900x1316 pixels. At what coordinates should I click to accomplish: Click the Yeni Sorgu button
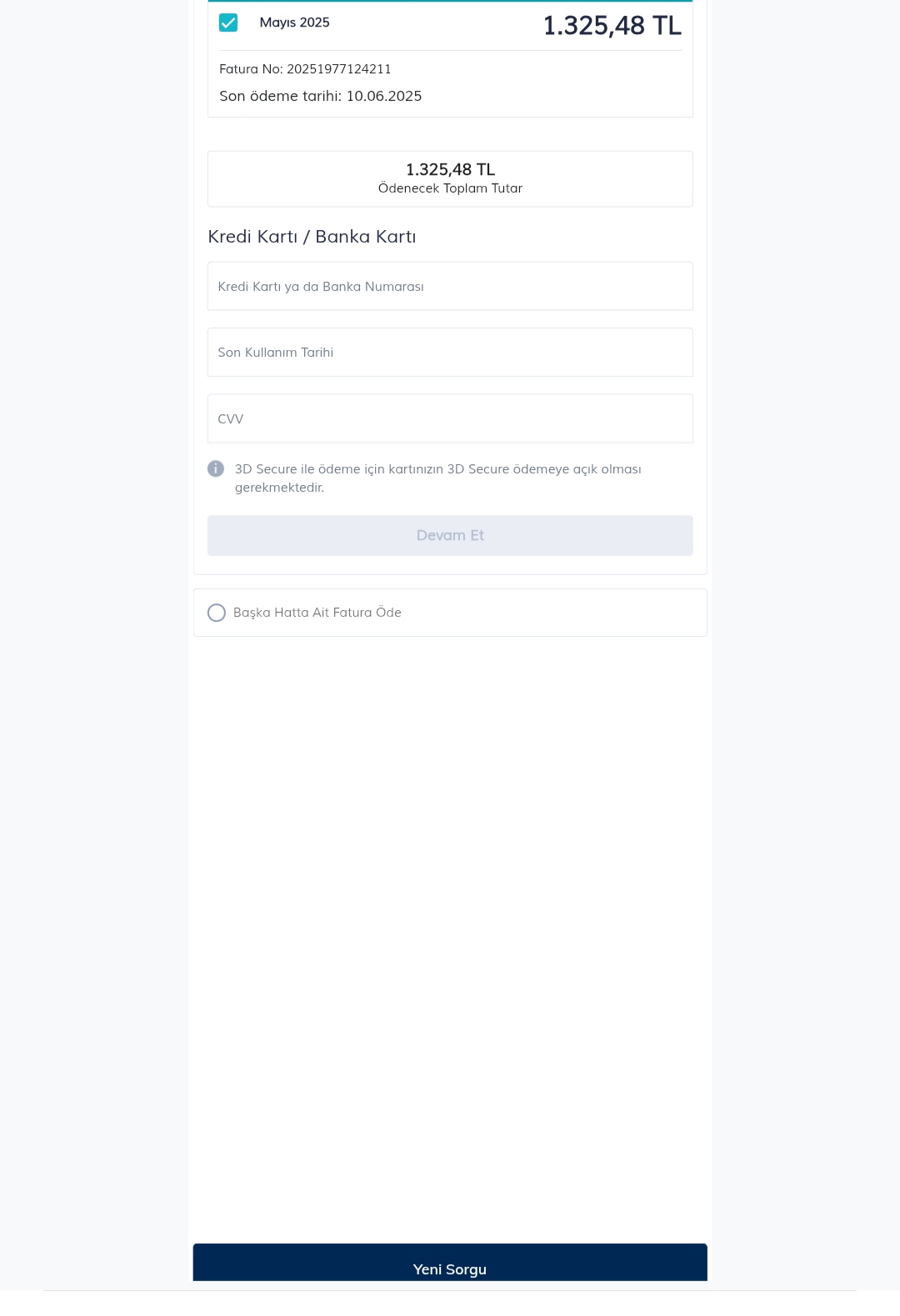pyautogui.click(x=450, y=1263)
